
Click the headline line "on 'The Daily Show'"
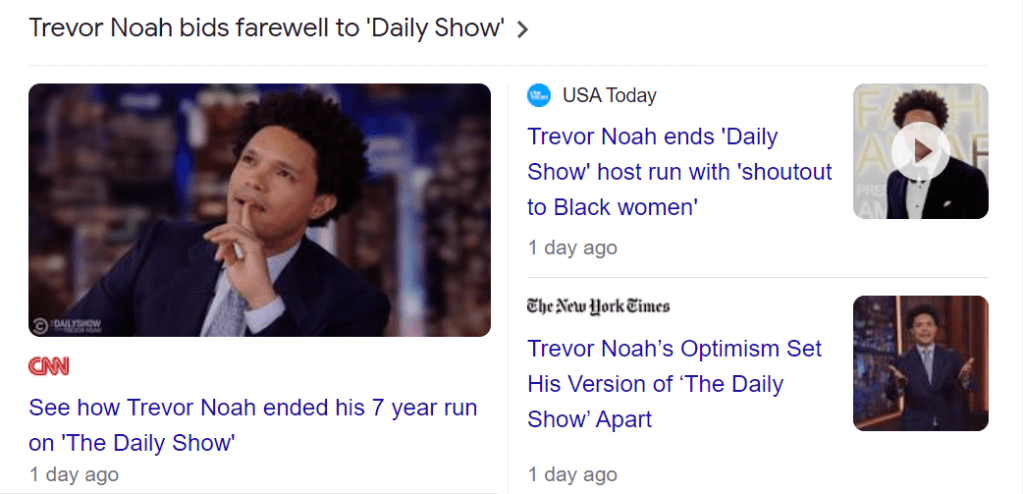(131, 443)
